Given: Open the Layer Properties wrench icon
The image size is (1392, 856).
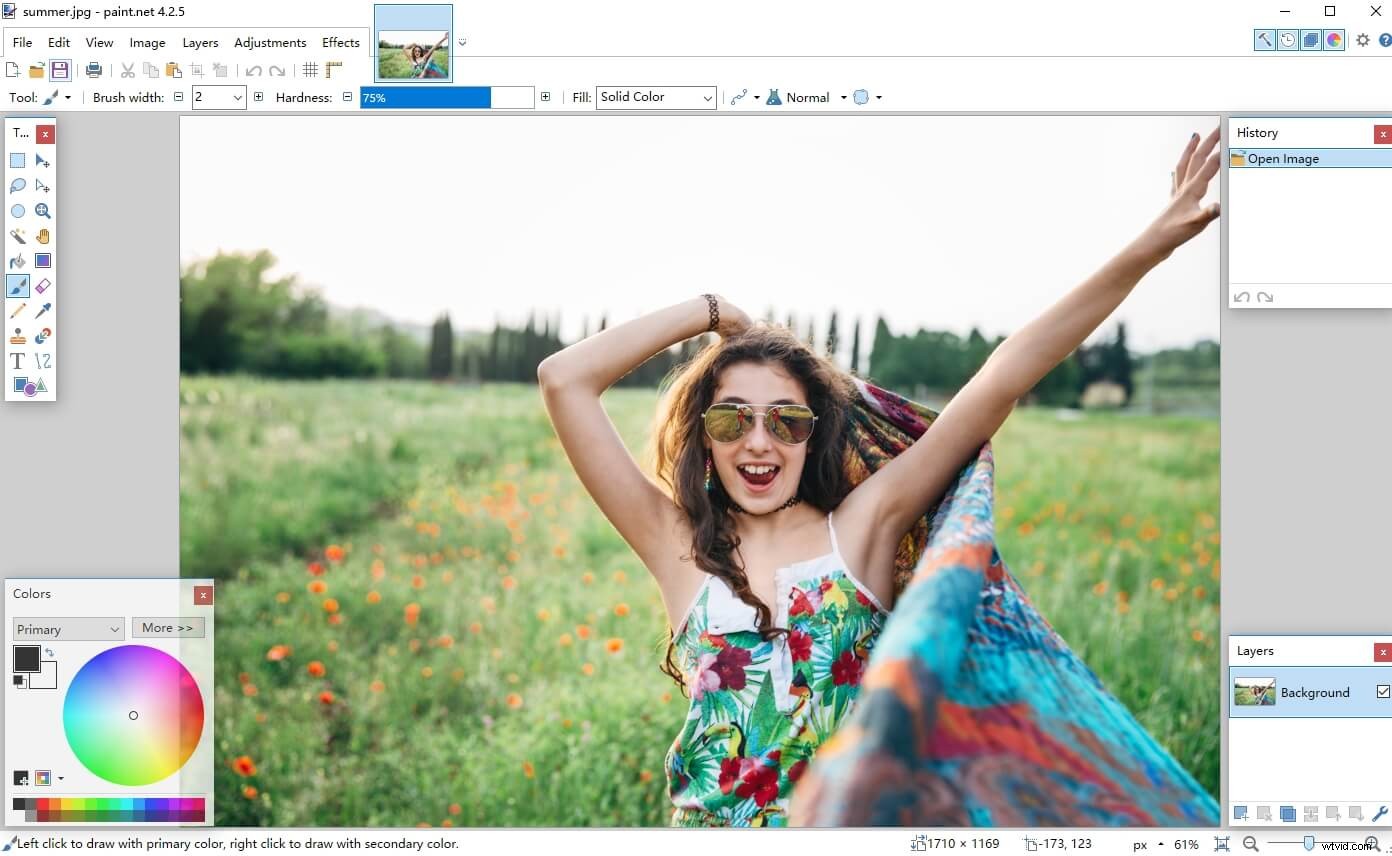Looking at the screenshot, I should [1381, 814].
